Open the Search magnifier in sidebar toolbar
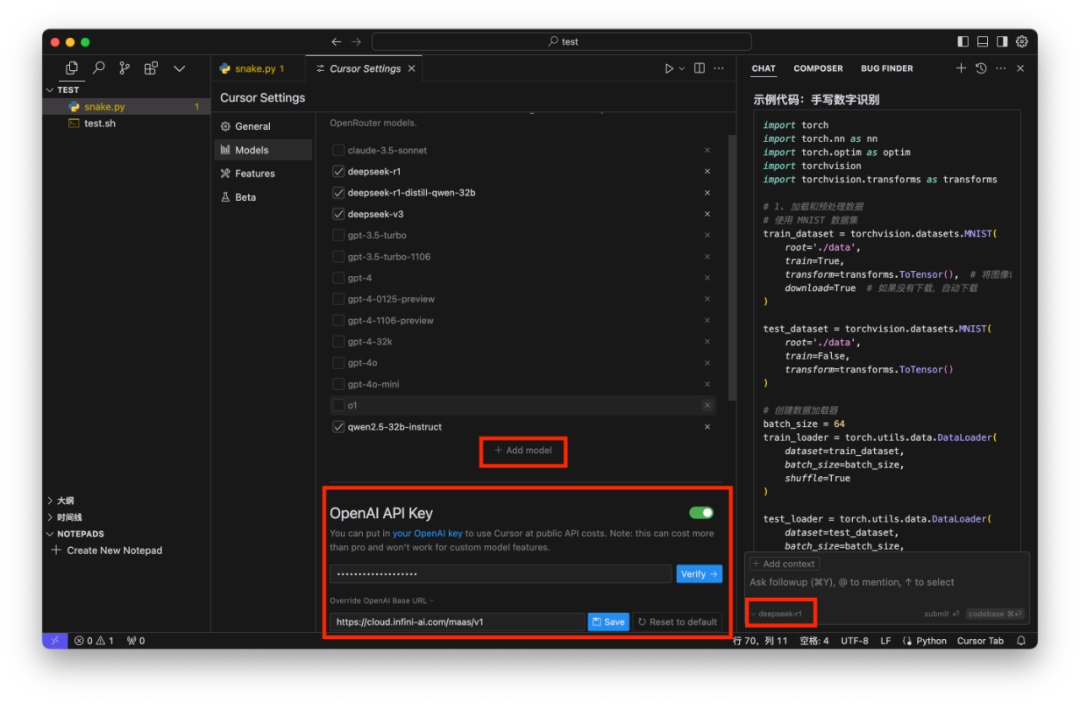Screen dimensions: 1080x704 click(98, 68)
